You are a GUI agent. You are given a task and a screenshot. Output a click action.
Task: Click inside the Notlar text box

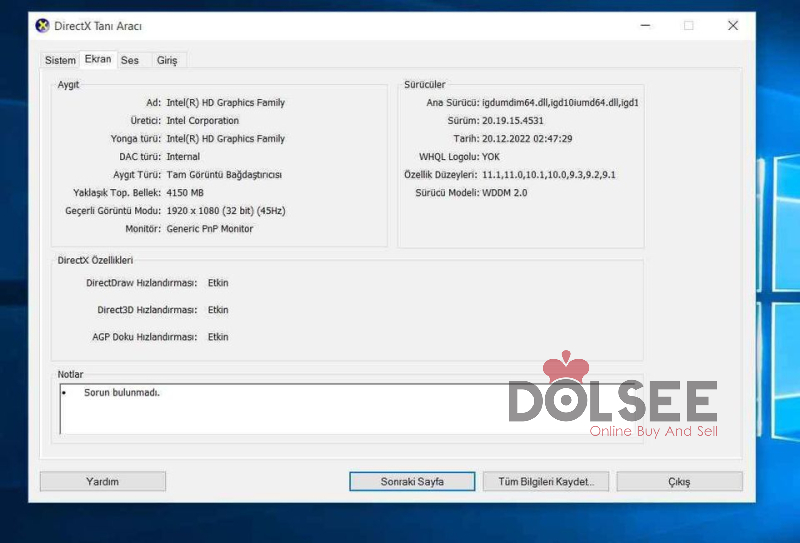(x=280, y=410)
